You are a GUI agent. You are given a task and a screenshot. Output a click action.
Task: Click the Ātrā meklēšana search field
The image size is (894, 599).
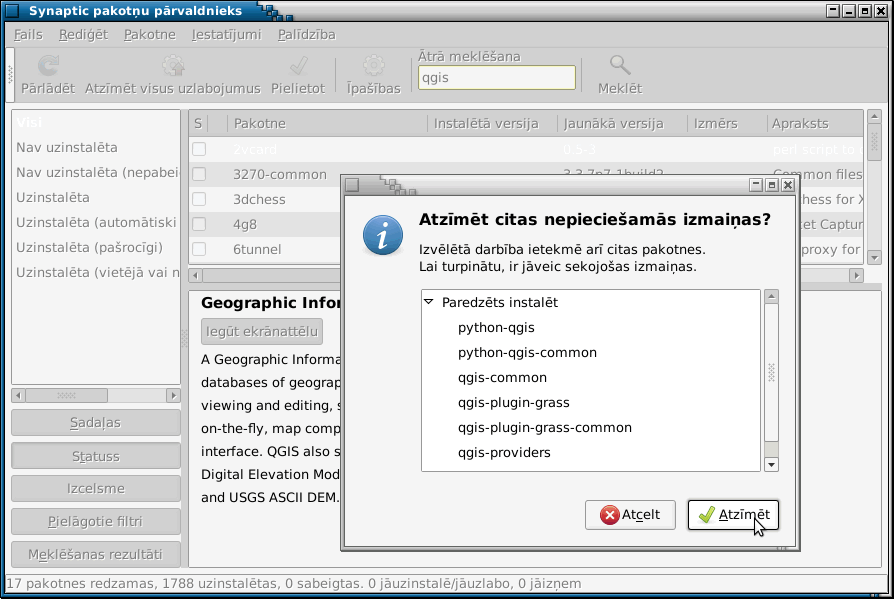(x=497, y=78)
